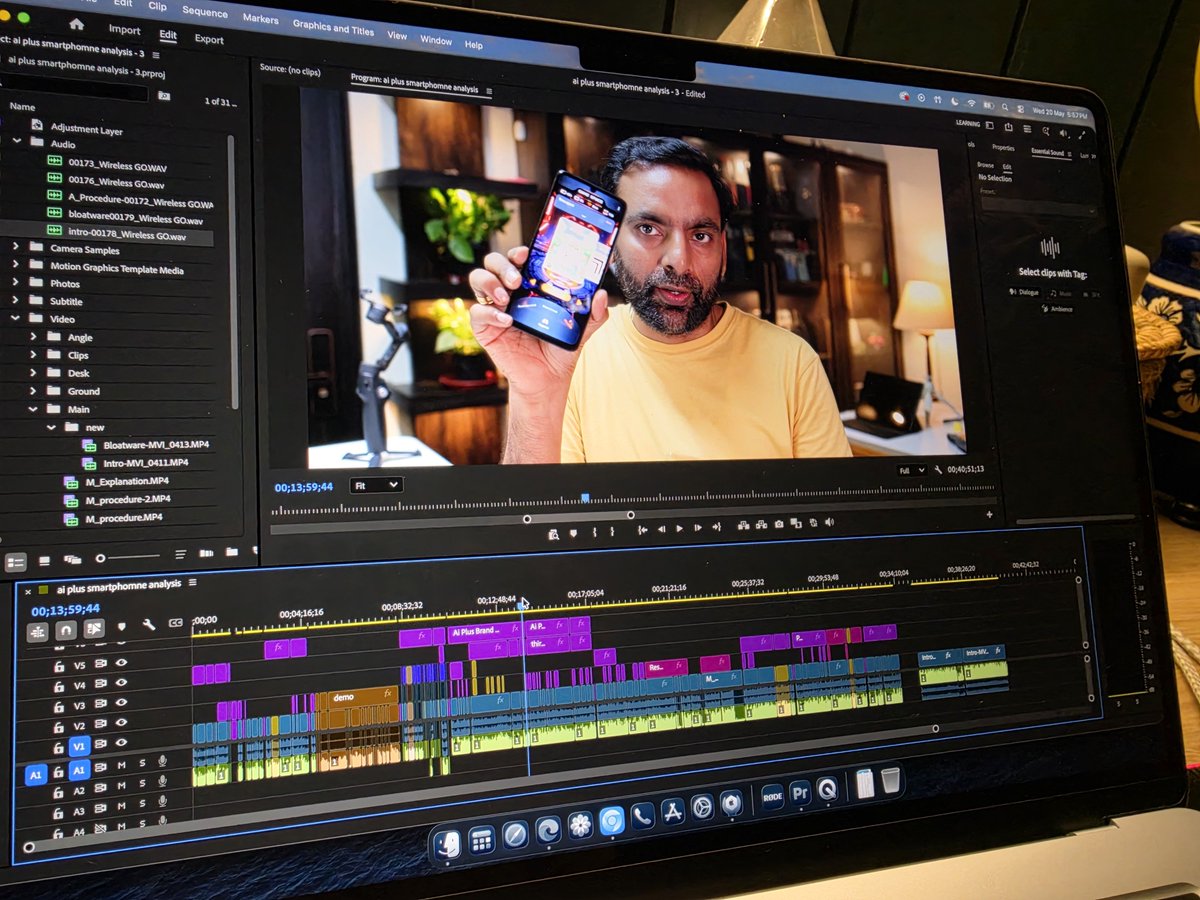Screen dimensions: 1200x900
Task: Add a marker from the timeline header
Action: pos(122,627)
